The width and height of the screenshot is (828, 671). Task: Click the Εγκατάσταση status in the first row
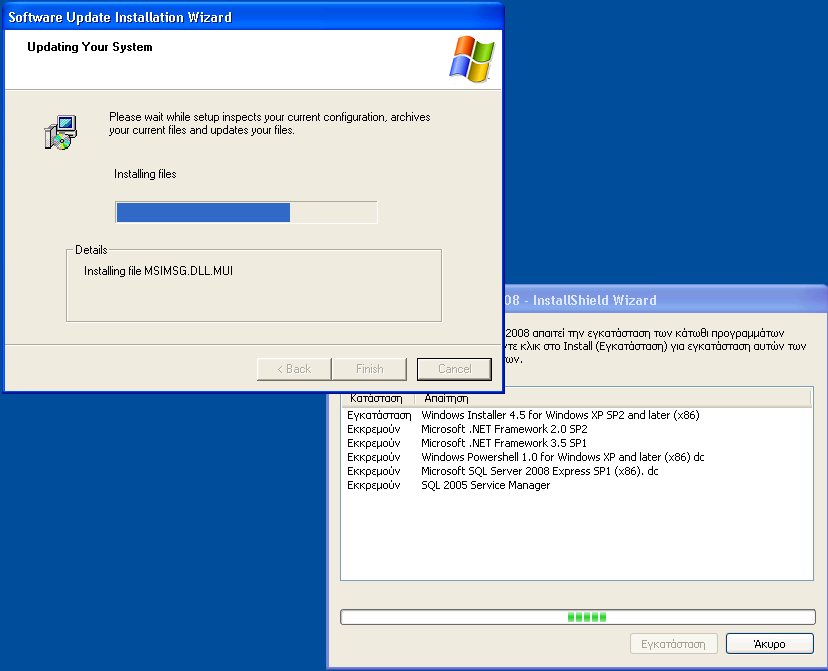click(x=379, y=415)
